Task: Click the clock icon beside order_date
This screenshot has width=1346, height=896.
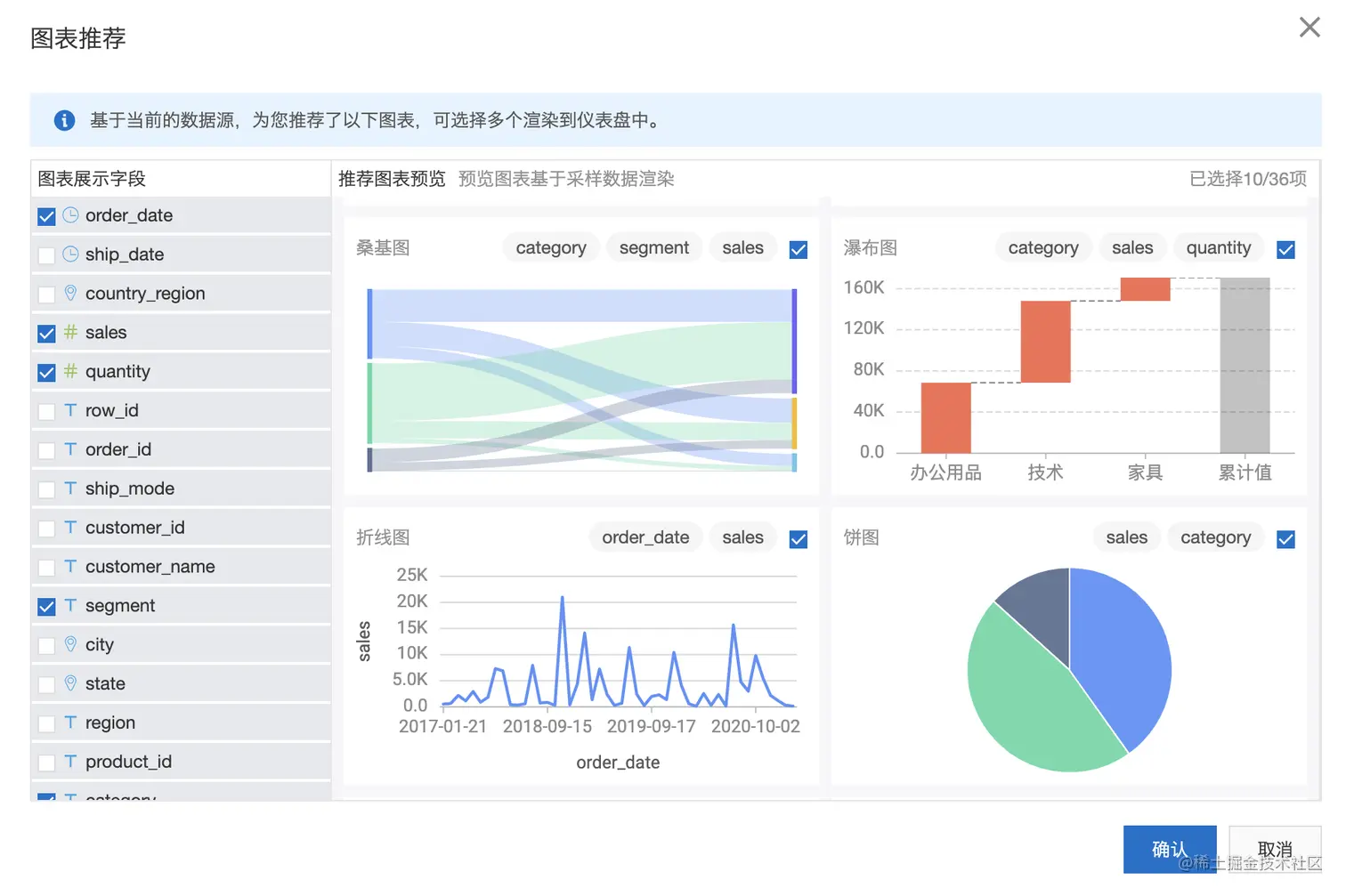Action: point(70,215)
